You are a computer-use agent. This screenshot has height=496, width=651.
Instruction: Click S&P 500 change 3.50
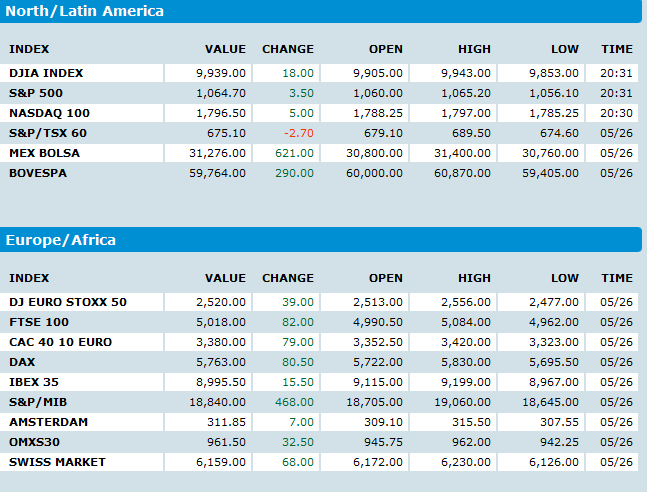click(301, 93)
